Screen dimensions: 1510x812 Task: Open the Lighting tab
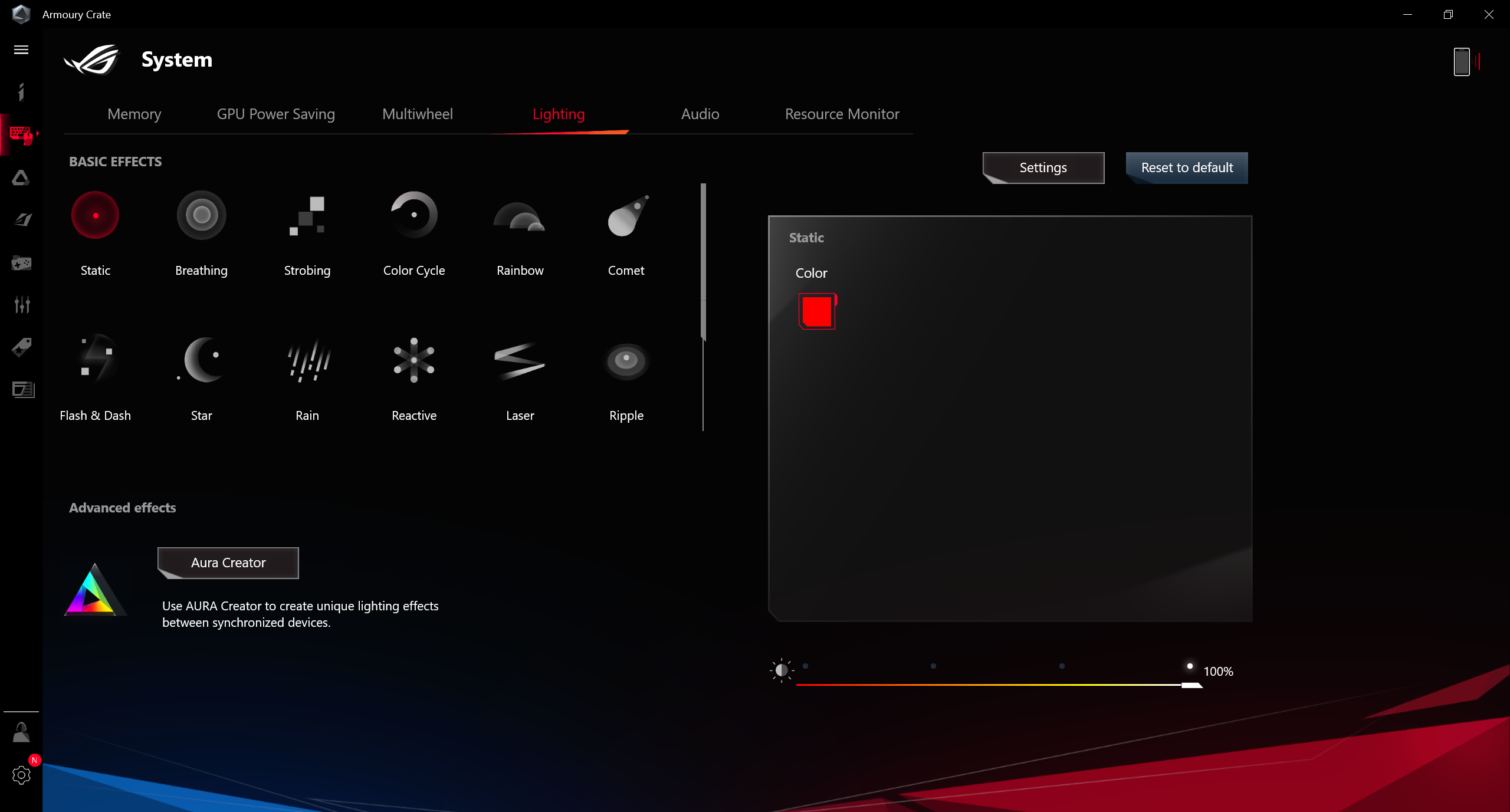(559, 114)
